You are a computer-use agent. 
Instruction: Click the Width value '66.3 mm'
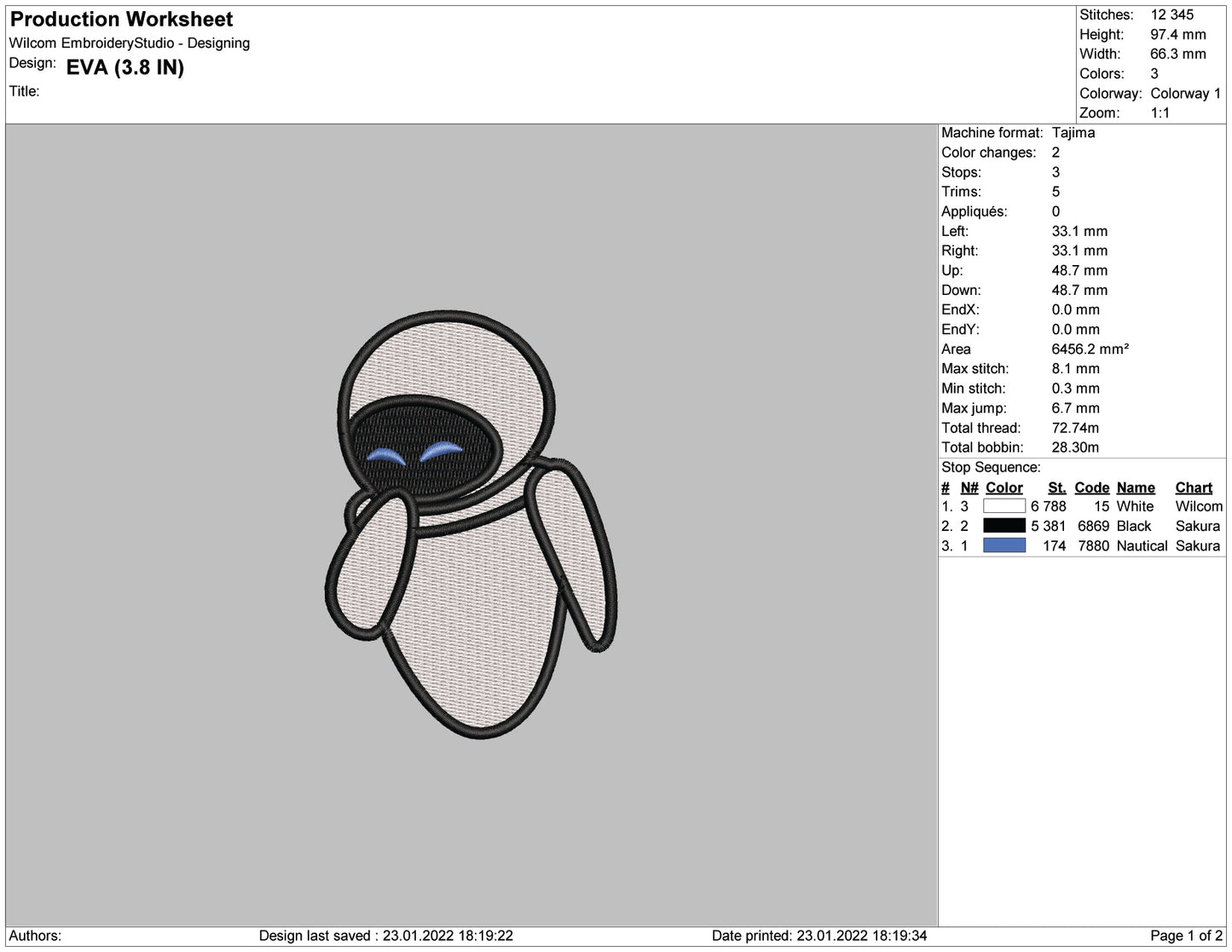(x=1177, y=54)
